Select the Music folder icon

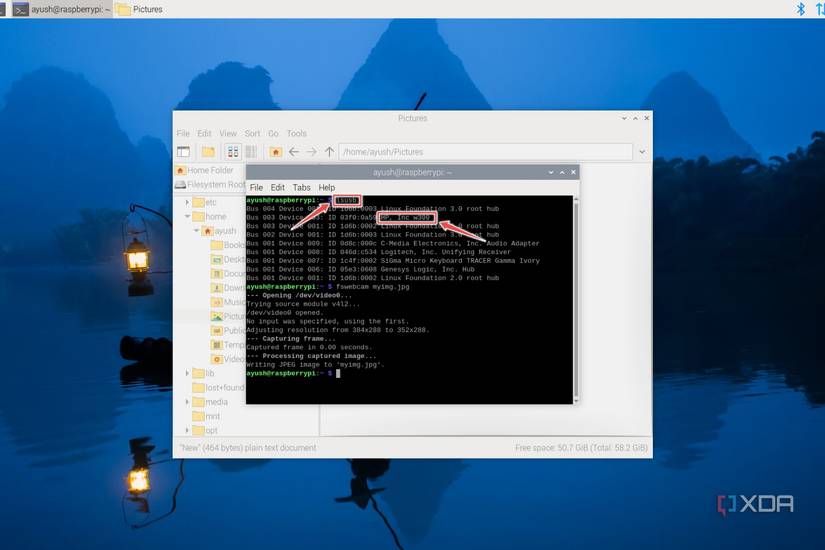(216, 302)
